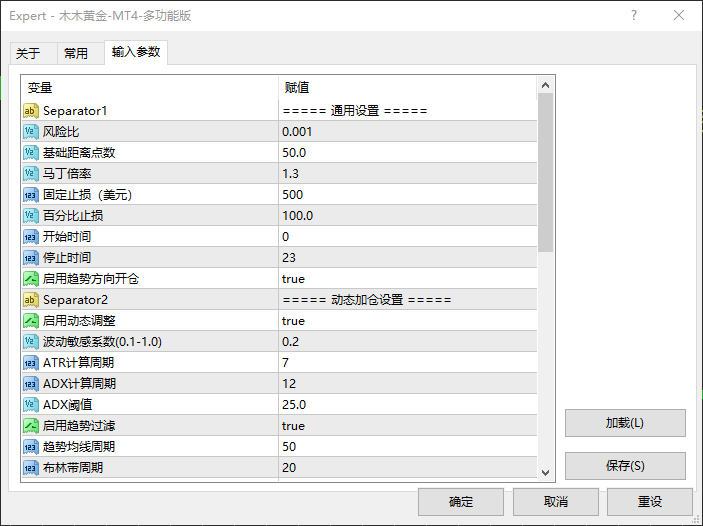703x526 pixels.
Task: Click the Separator2 string type icon
Action: click(x=31, y=300)
